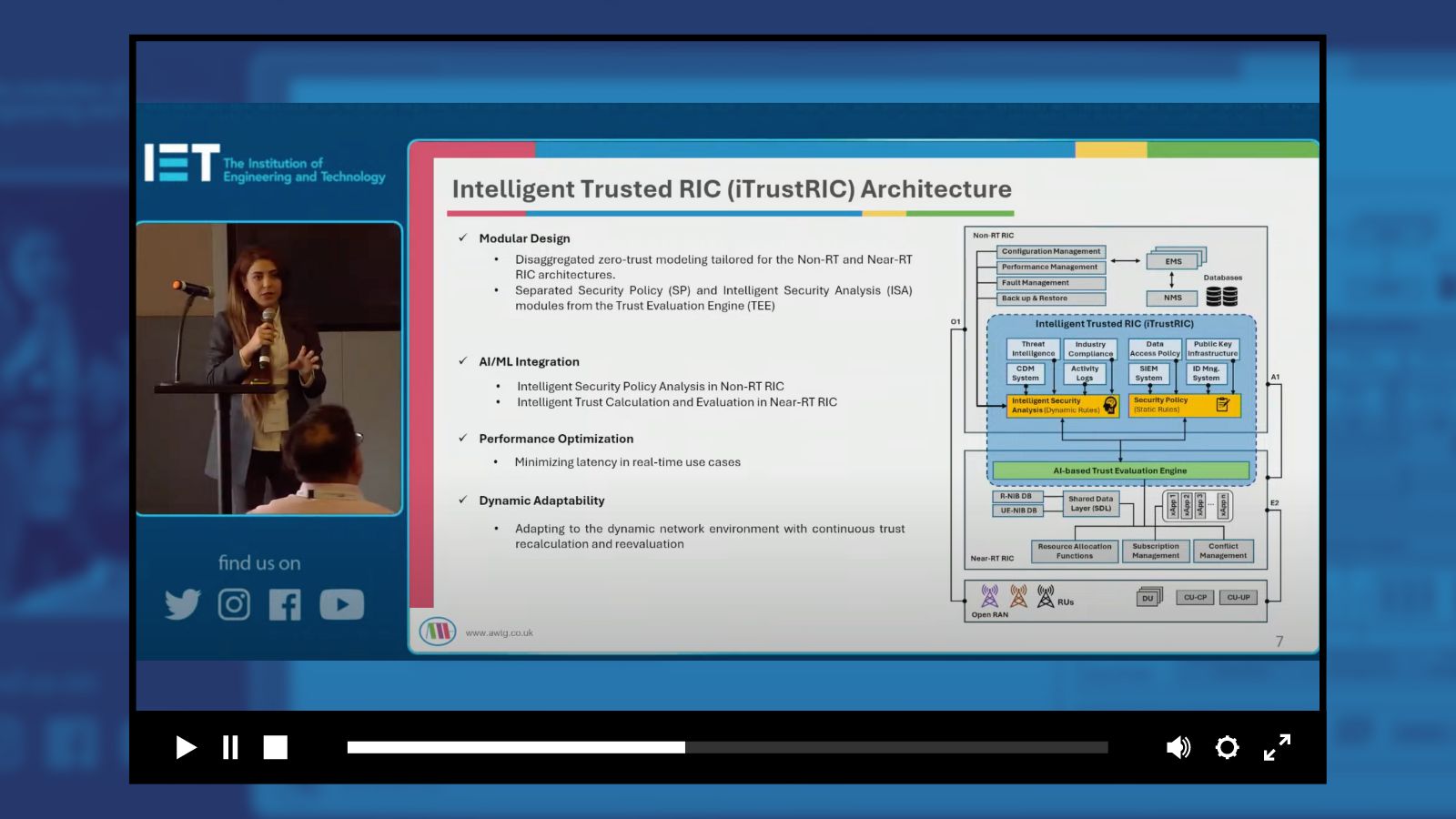Click the slide title Intelligent Trusted RIC
This screenshot has width=1456, height=819.
(732, 189)
